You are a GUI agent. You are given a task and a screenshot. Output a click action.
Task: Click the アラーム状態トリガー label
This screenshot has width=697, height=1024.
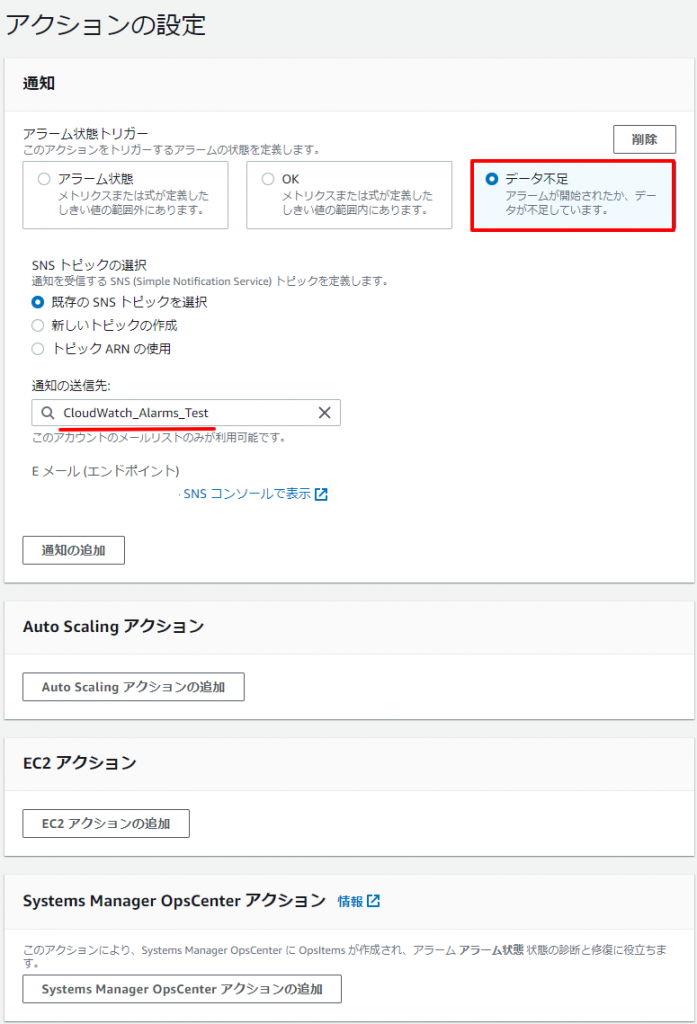pos(86,134)
